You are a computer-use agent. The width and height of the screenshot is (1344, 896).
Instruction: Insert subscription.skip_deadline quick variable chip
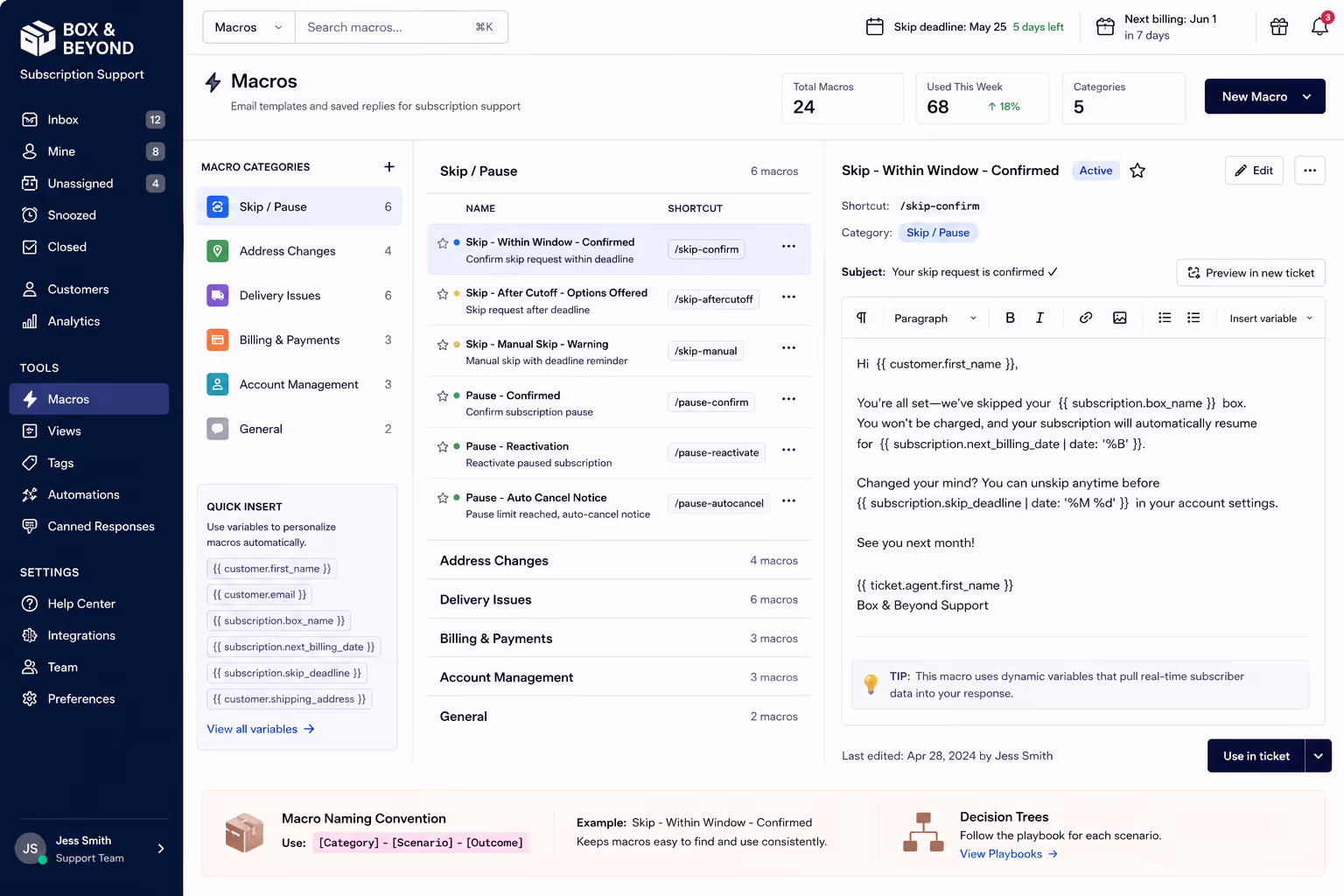pos(287,673)
